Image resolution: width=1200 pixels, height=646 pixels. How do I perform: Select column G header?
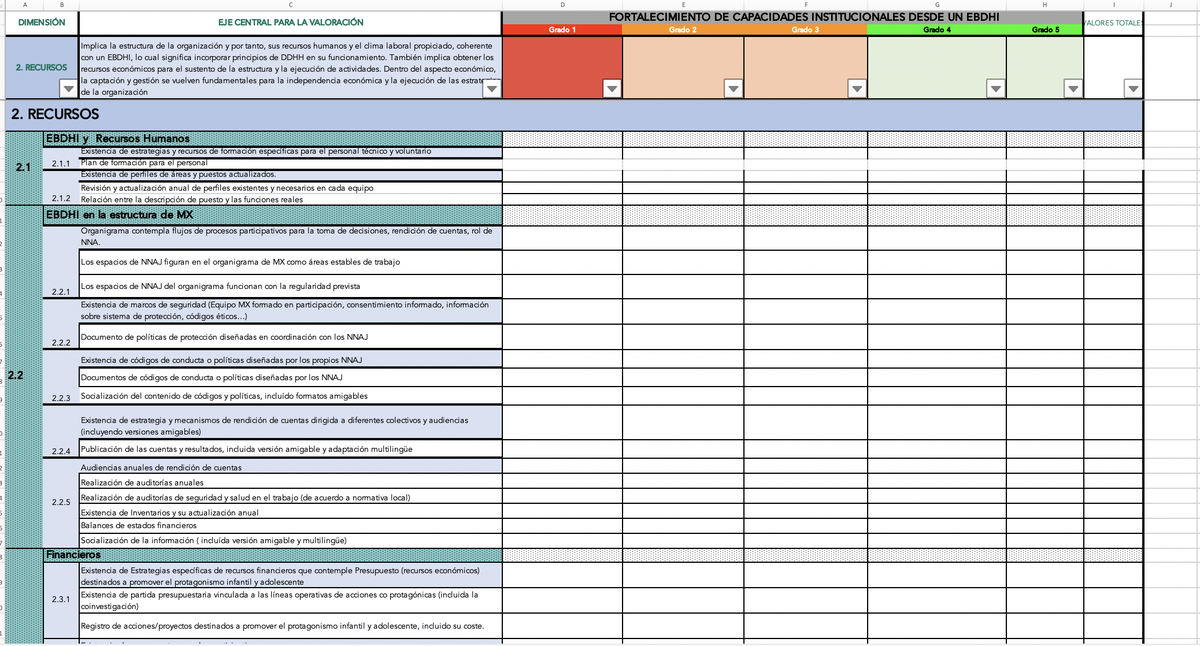[x=937, y=5]
